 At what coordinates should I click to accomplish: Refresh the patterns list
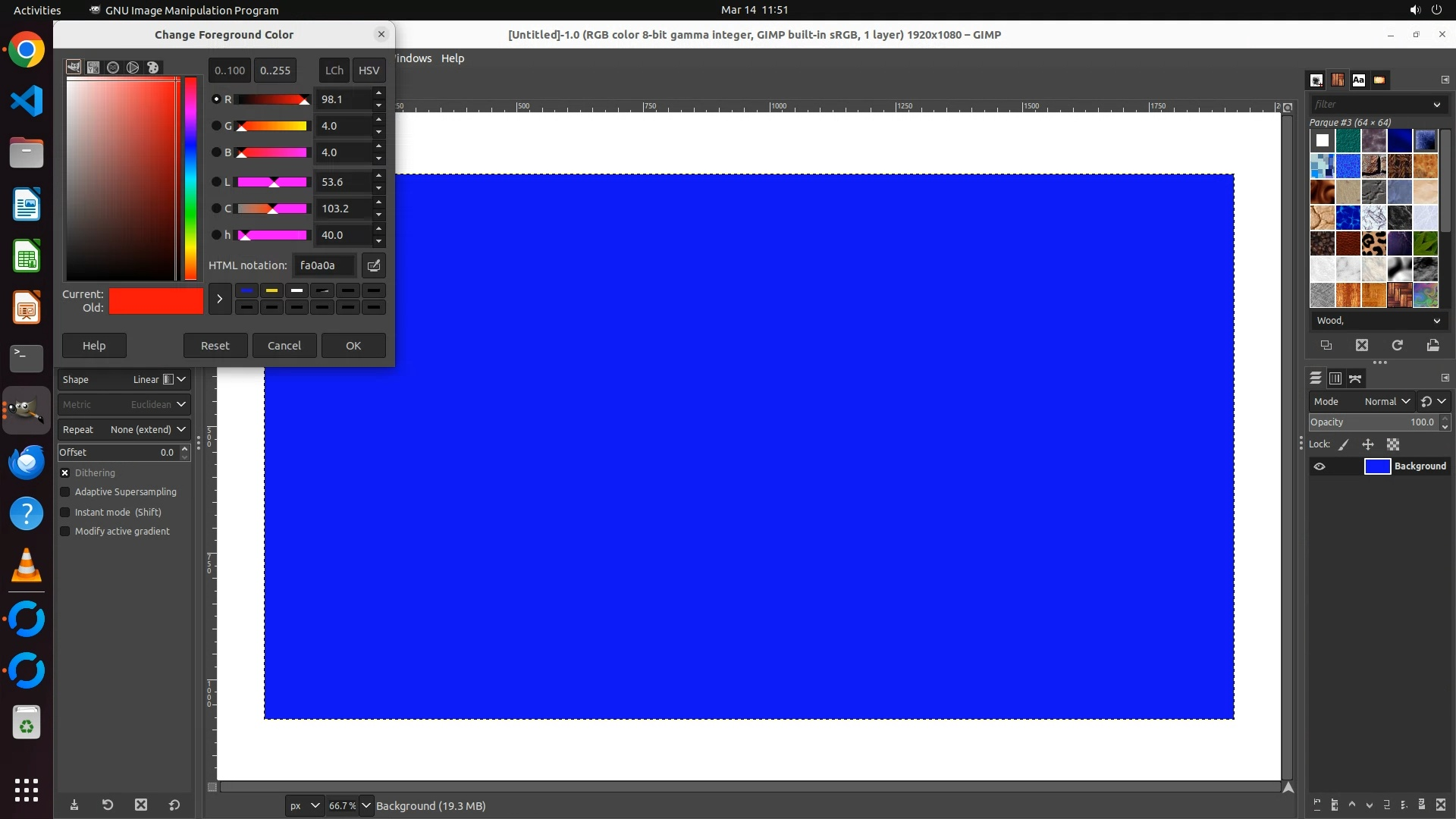[1397, 345]
